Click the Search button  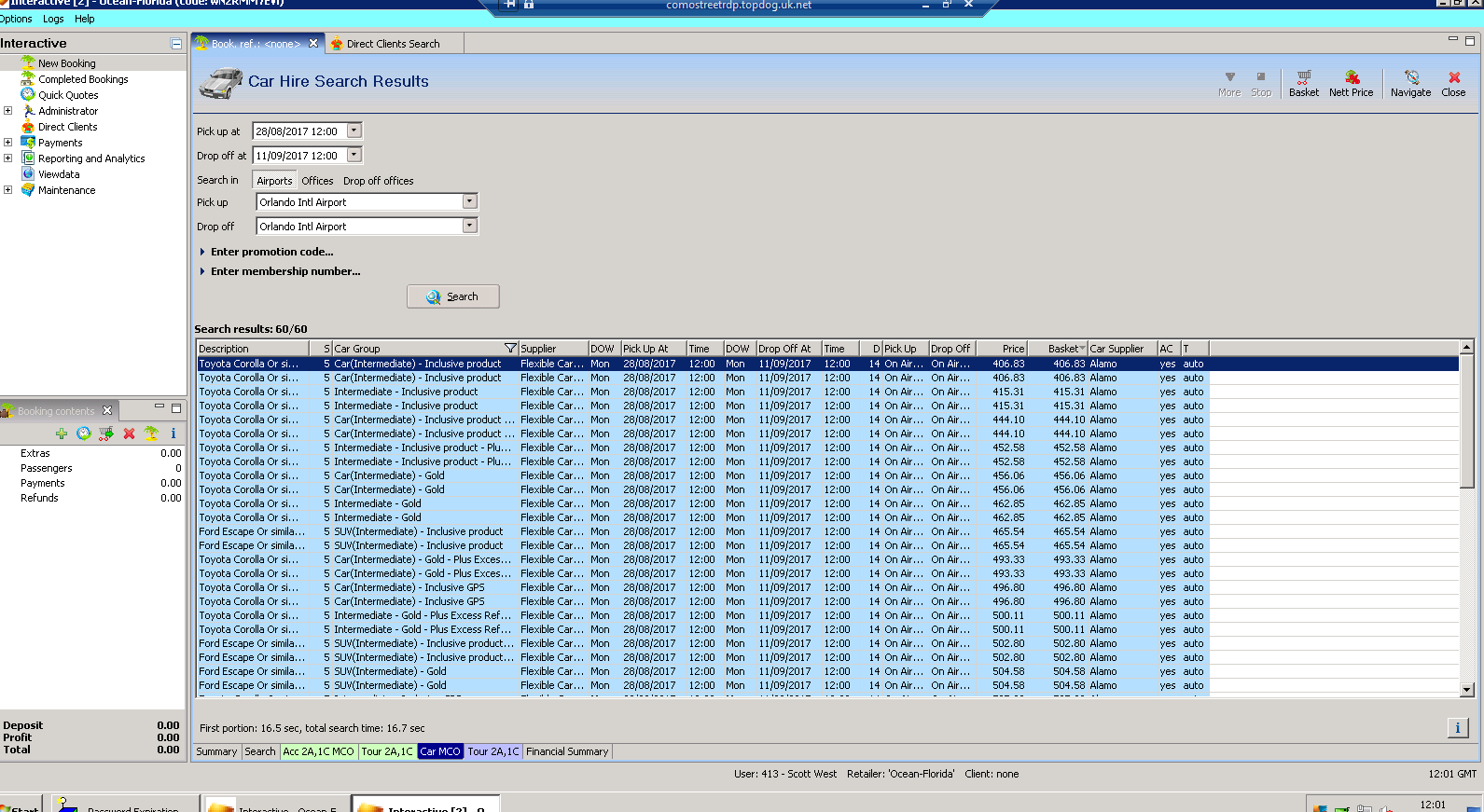(453, 296)
